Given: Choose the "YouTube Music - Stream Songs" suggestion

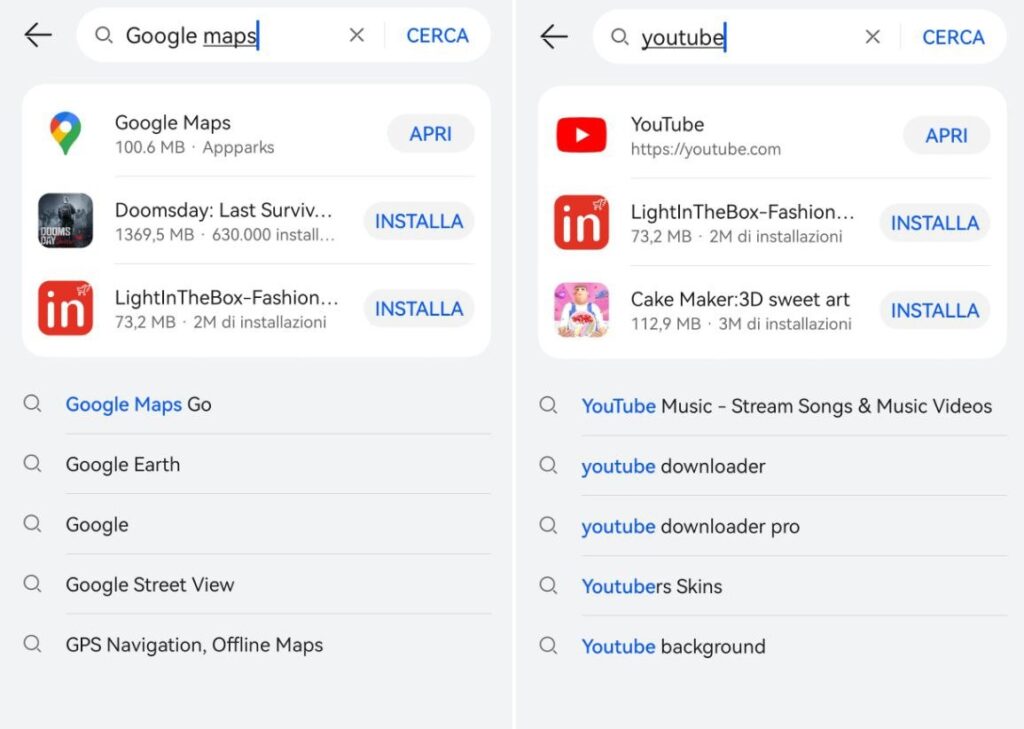Looking at the screenshot, I should coord(786,406).
